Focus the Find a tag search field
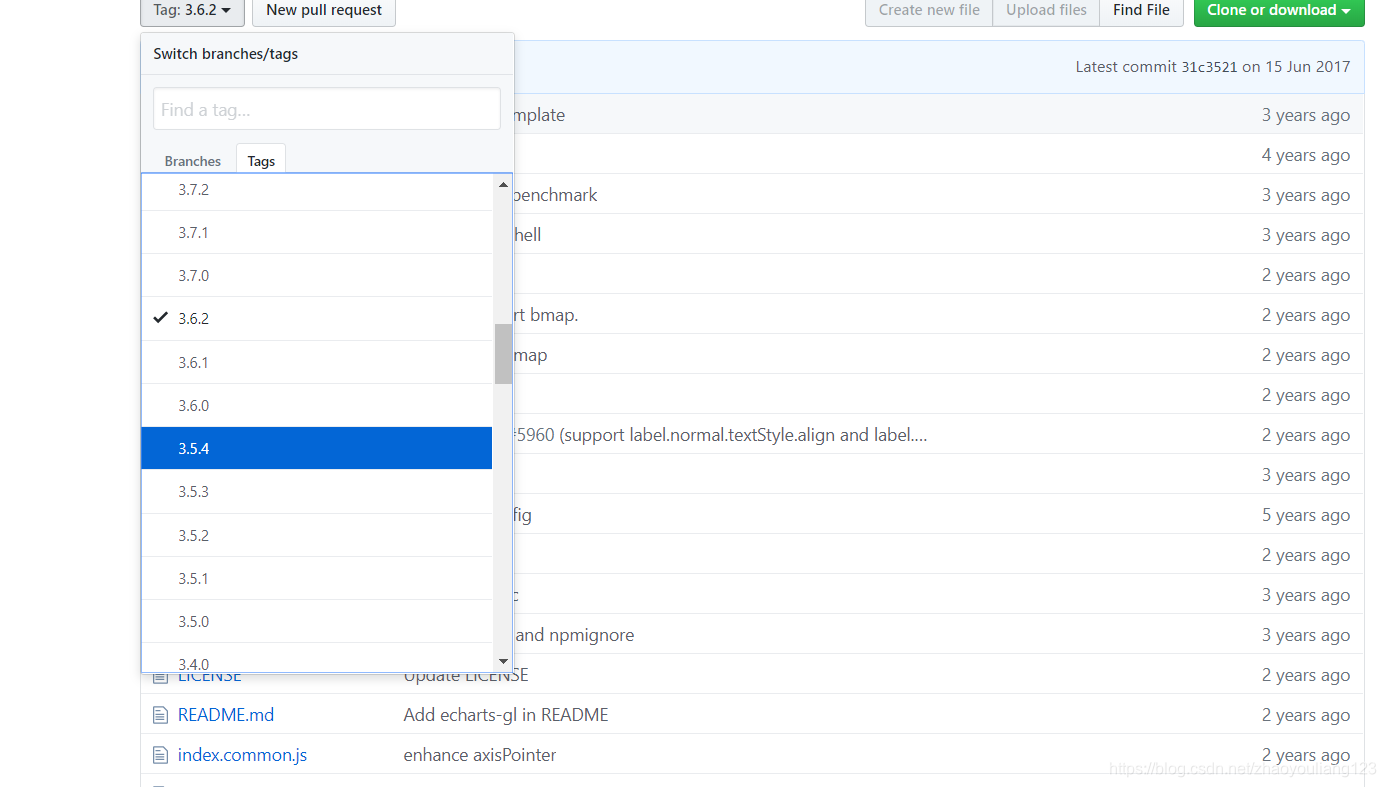 (x=327, y=109)
